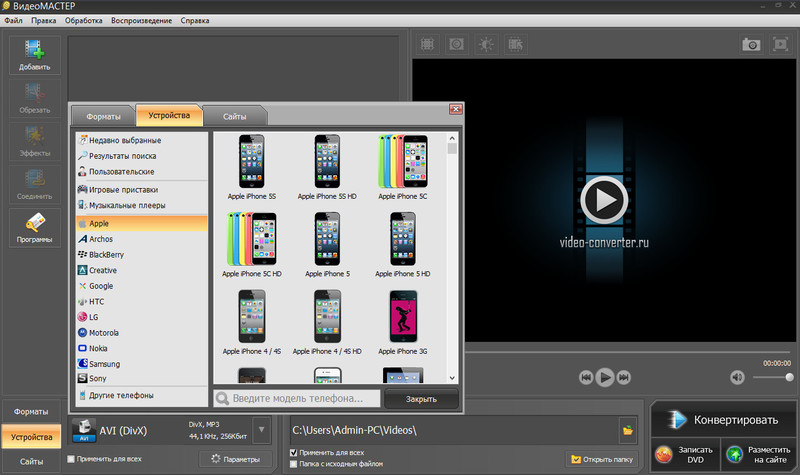800x475 pixels.
Task: Select Музыкальные плееры category
Action: tap(142, 205)
